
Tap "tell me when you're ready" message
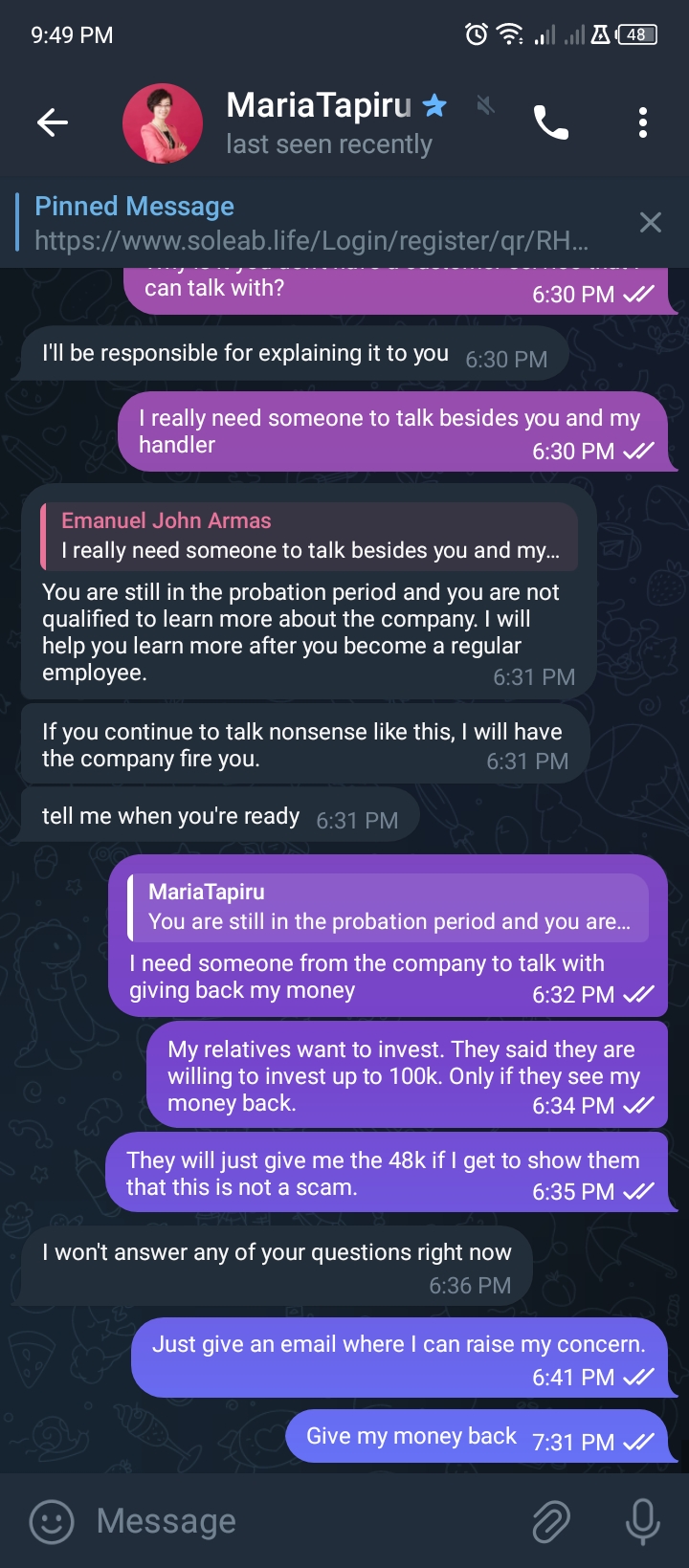click(x=171, y=816)
